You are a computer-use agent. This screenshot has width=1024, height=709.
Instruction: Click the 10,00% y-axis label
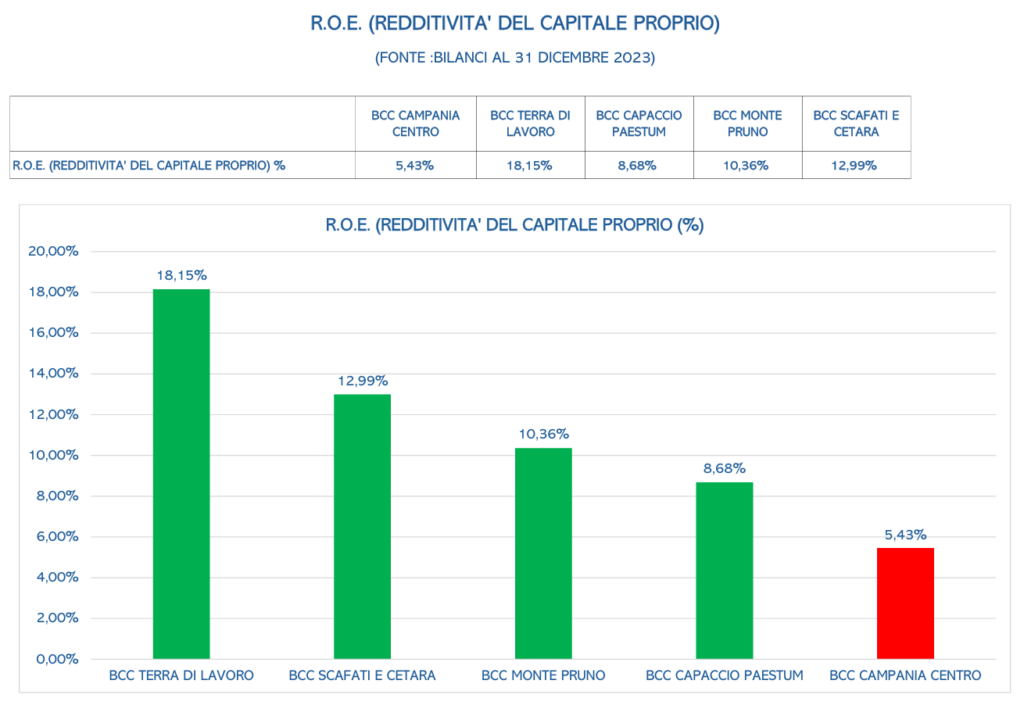point(53,455)
